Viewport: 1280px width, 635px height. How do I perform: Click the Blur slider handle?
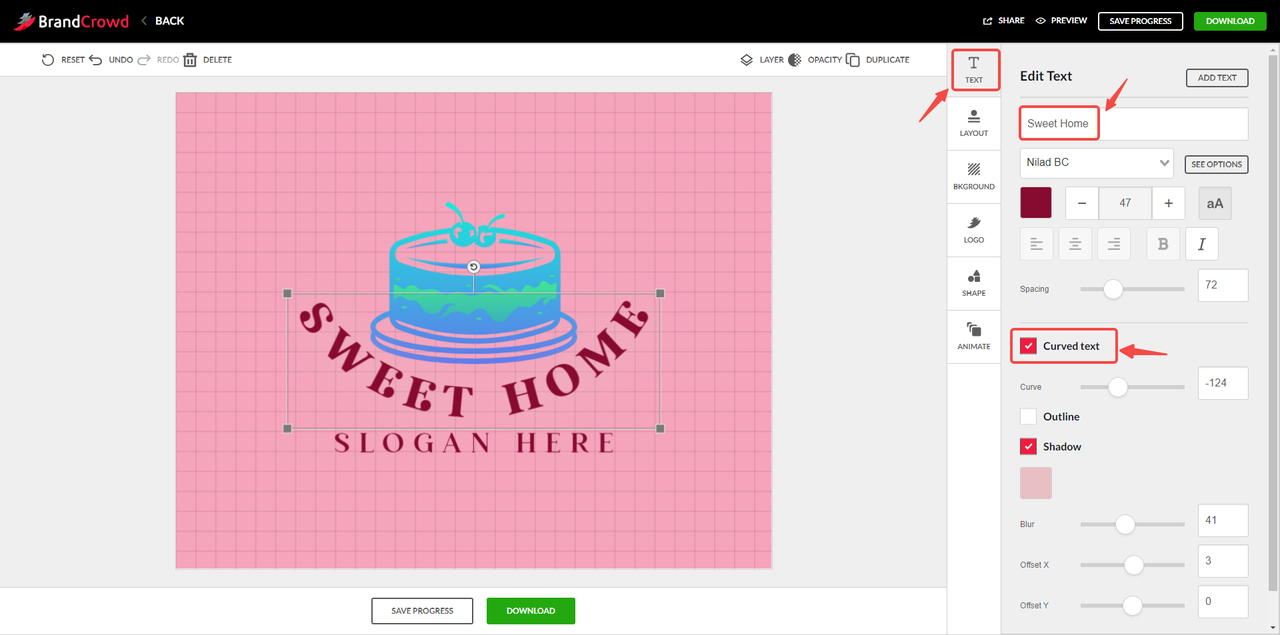[1125, 524]
